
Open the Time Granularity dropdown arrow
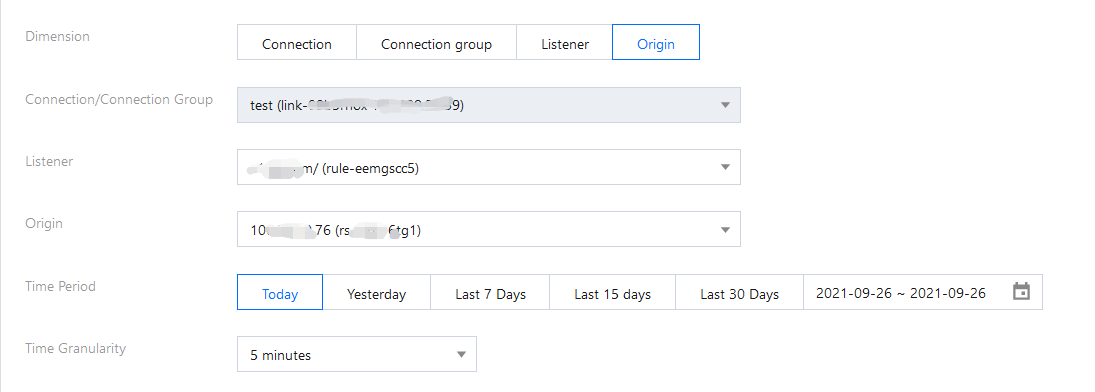[461, 354]
